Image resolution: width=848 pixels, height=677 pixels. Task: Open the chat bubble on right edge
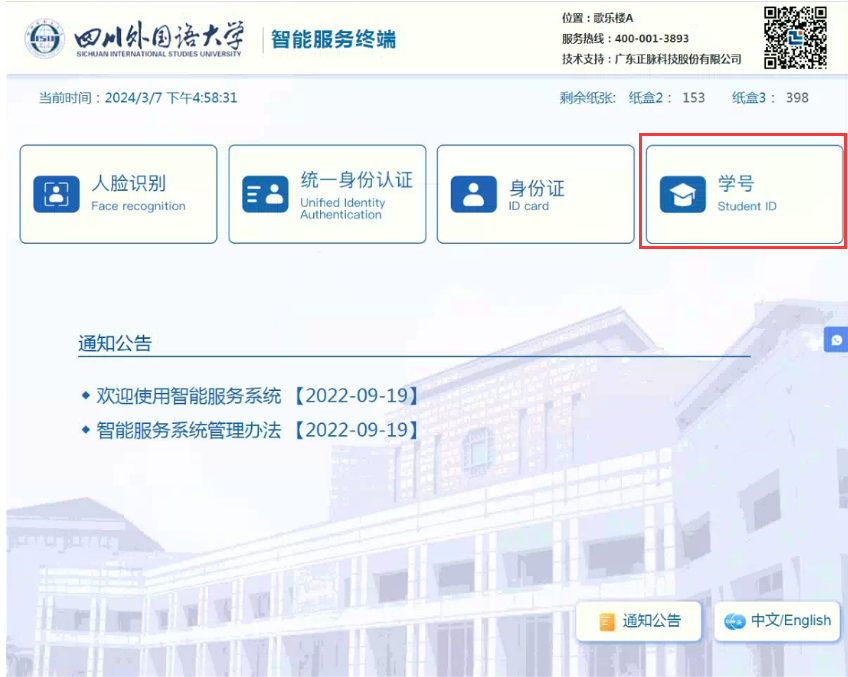(x=836, y=340)
